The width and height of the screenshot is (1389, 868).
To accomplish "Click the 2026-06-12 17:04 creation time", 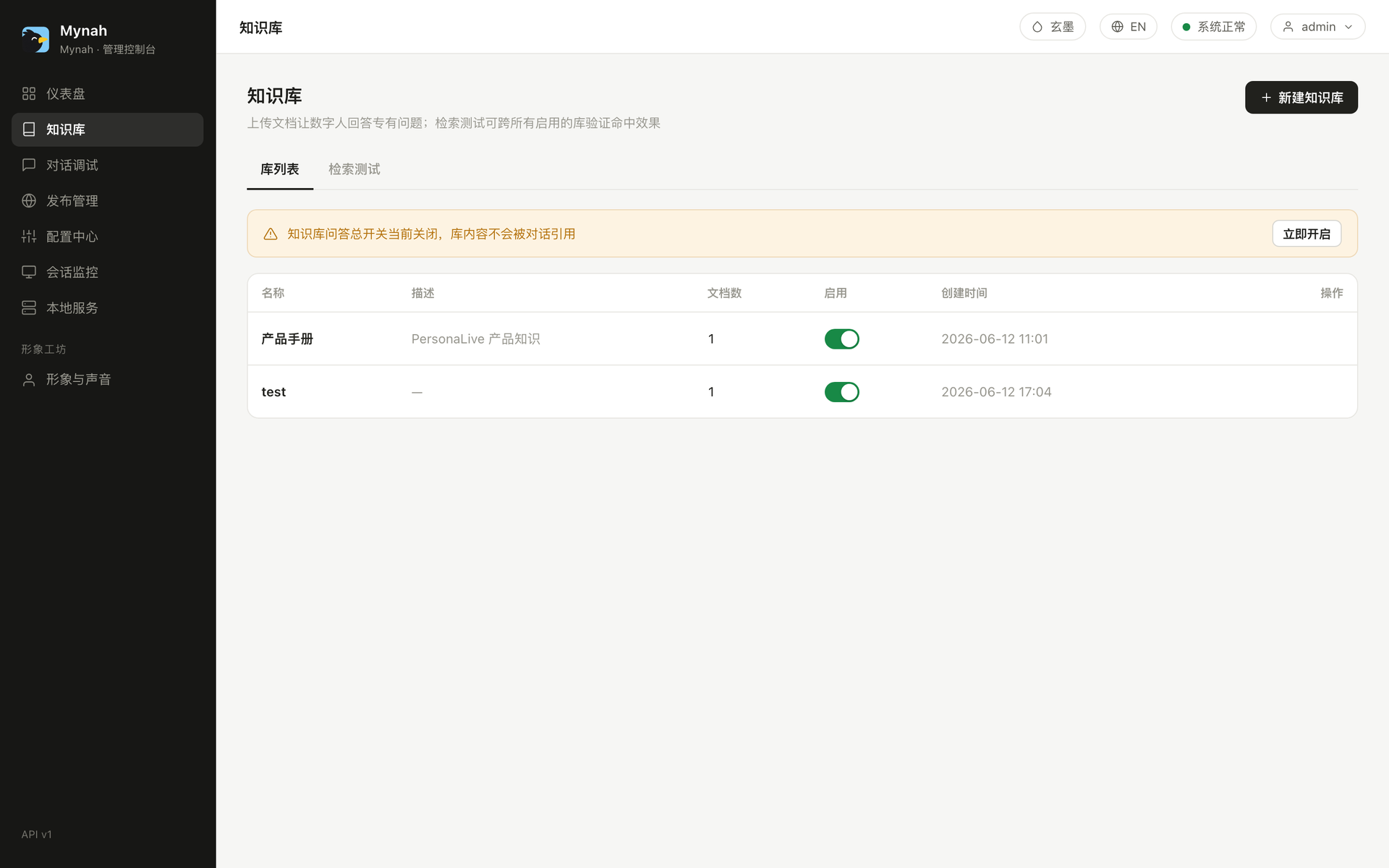I will 996,391.
